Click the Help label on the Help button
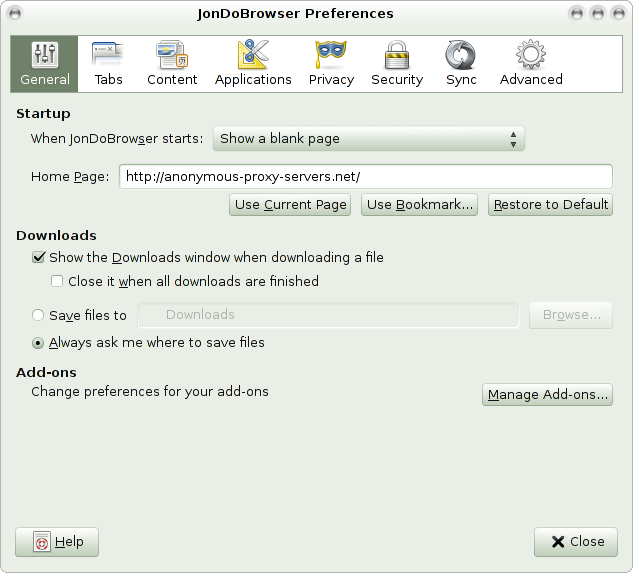 [x=69, y=542]
